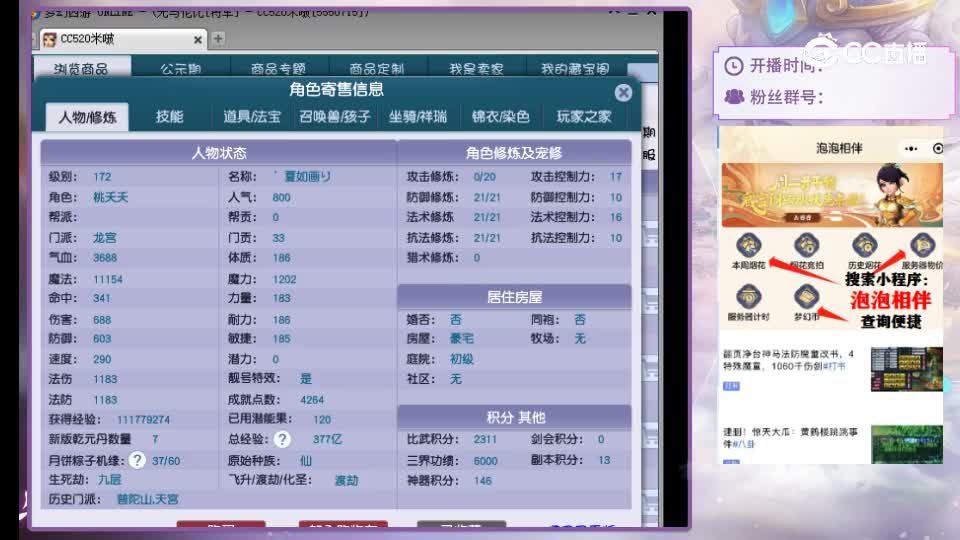Open the 1060千伤剑 article title

(x=789, y=360)
